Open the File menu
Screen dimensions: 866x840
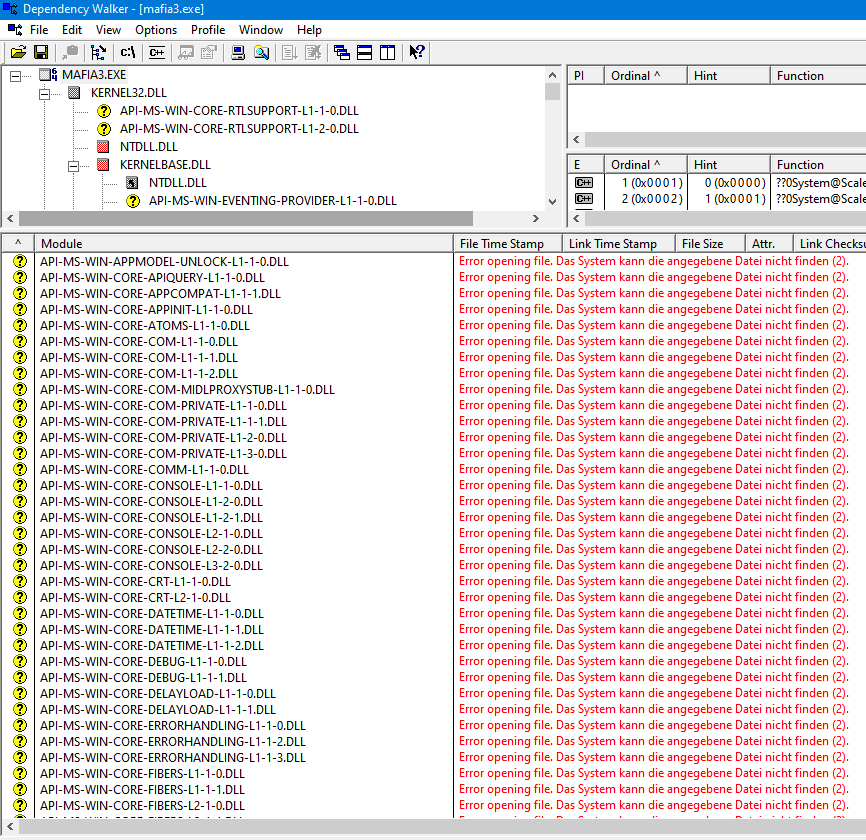(39, 30)
